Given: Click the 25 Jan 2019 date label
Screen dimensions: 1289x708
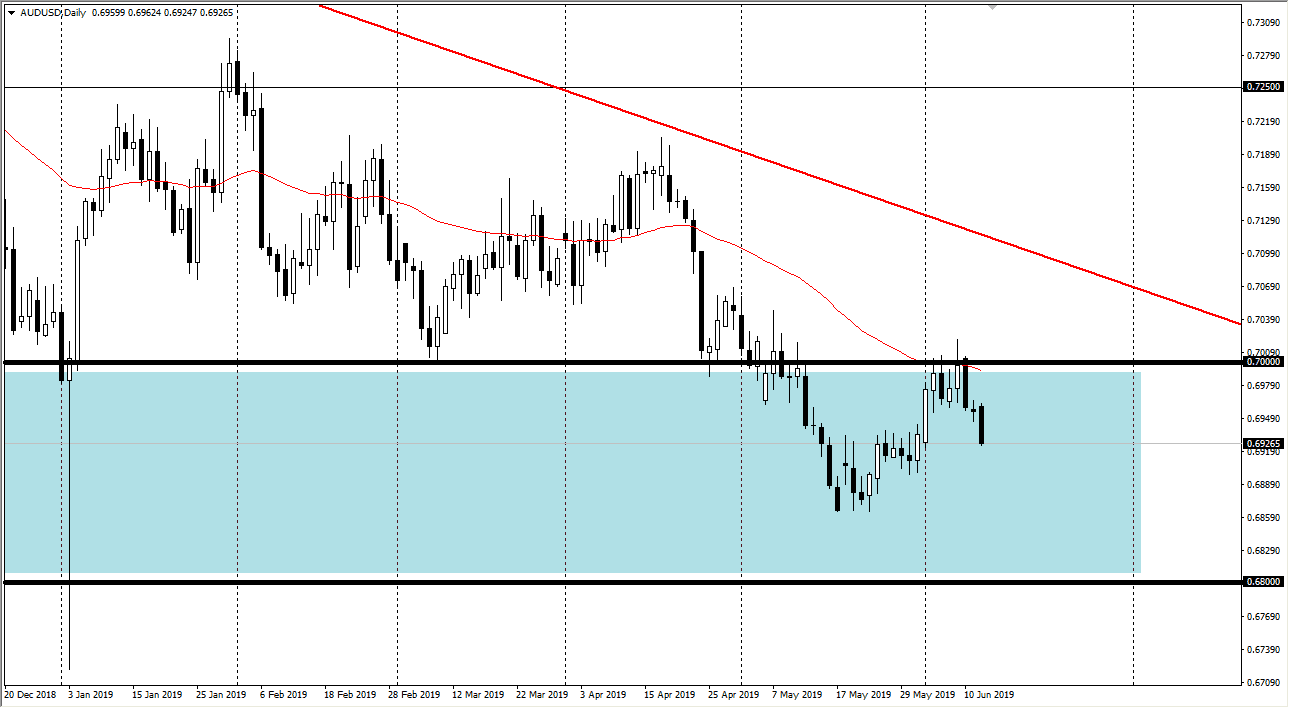Looking at the screenshot, I should click(221, 694).
